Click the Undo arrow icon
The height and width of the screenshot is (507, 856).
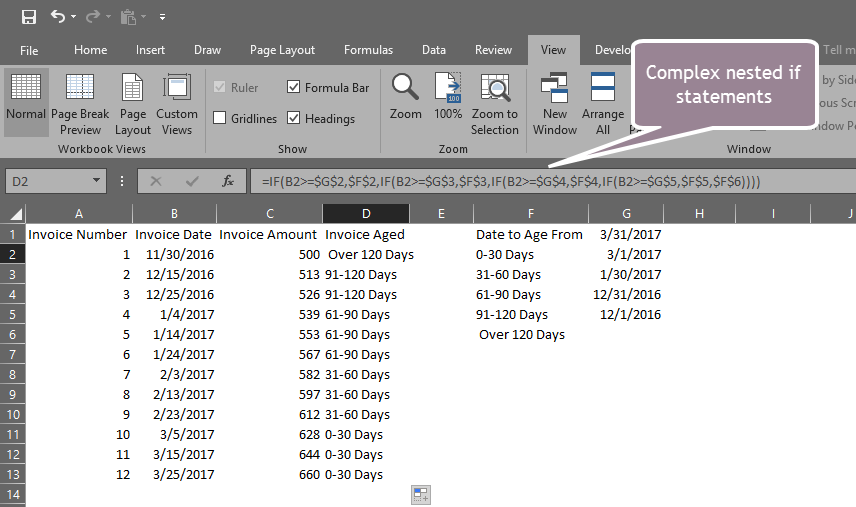click(58, 17)
